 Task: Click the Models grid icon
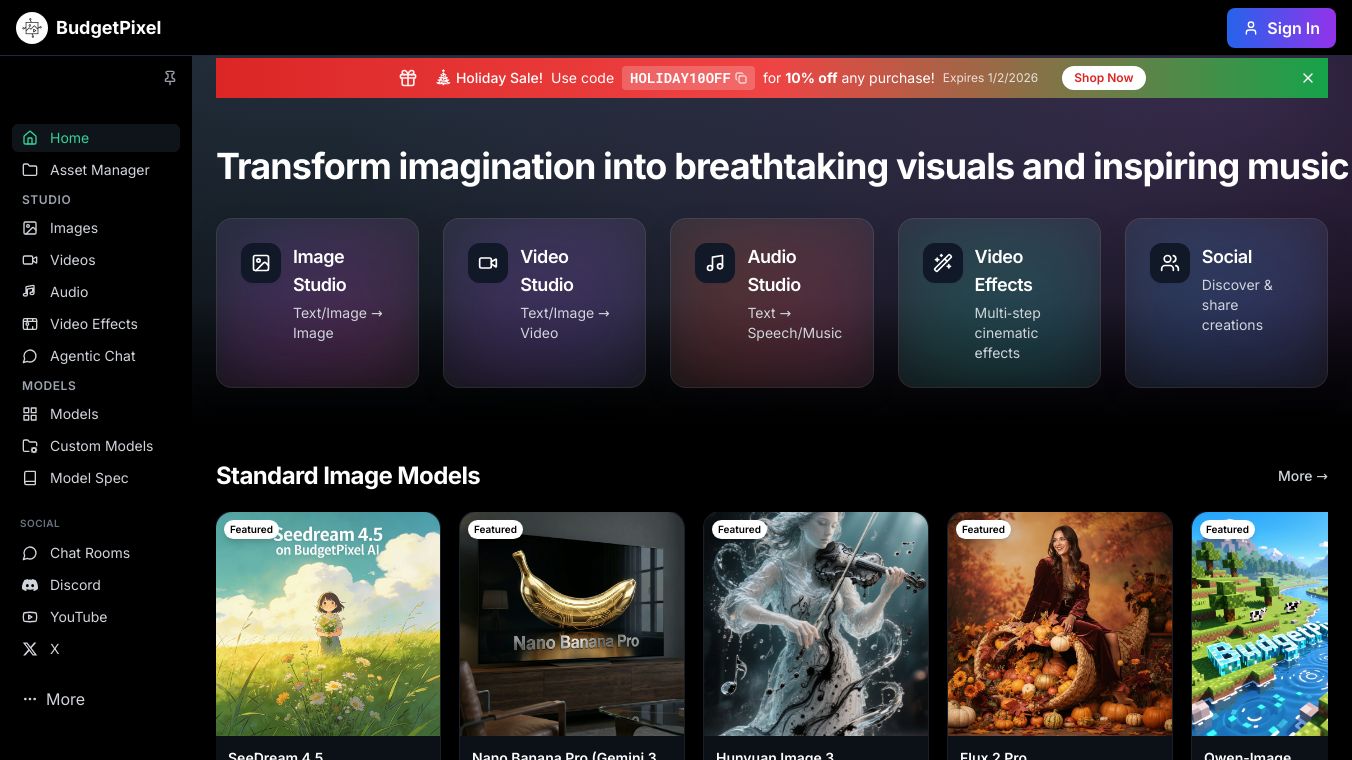point(30,414)
